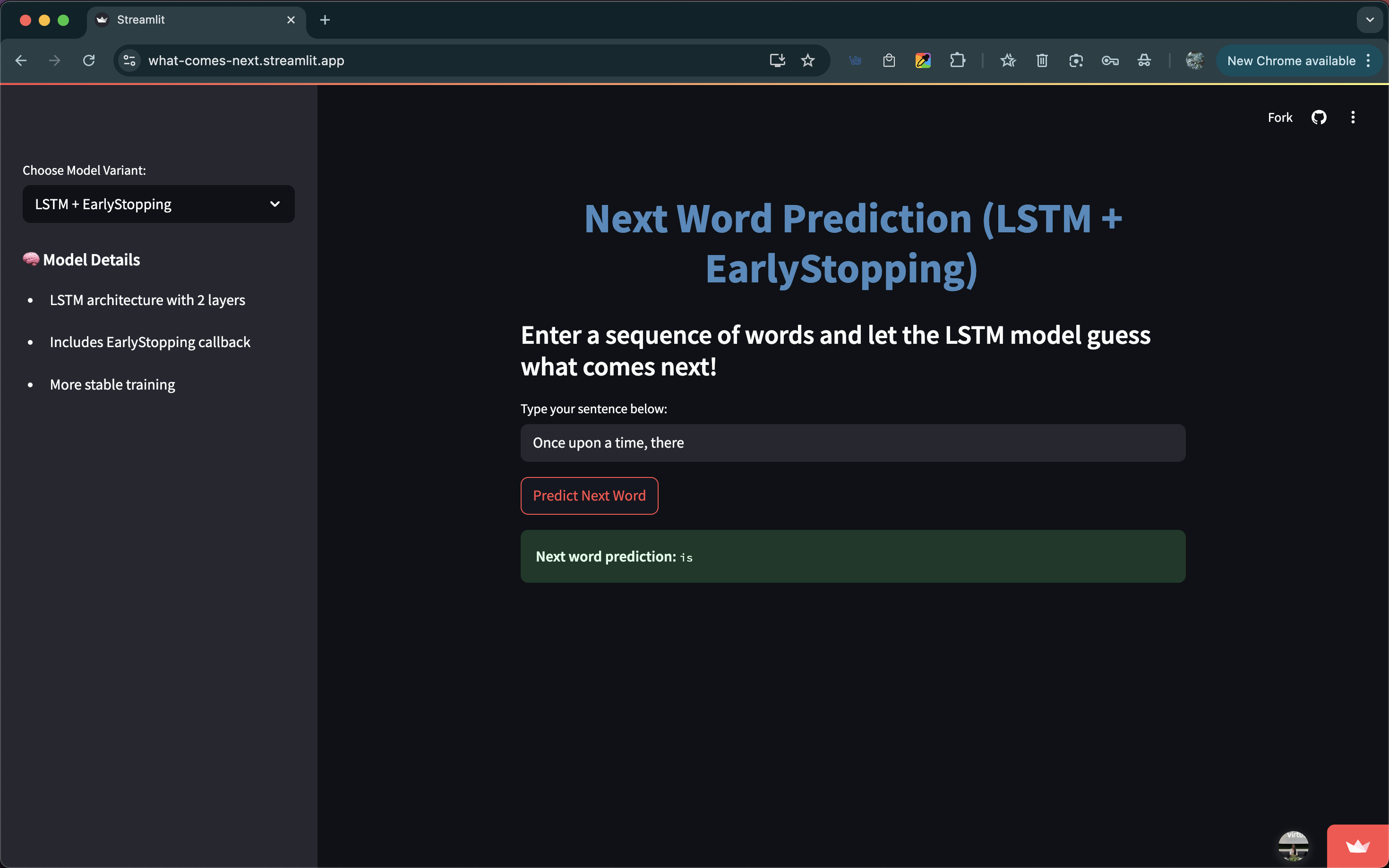This screenshot has width=1389, height=868.
Task: Click 'LSTM architecture with 2 layers' text
Action: coord(147,300)
